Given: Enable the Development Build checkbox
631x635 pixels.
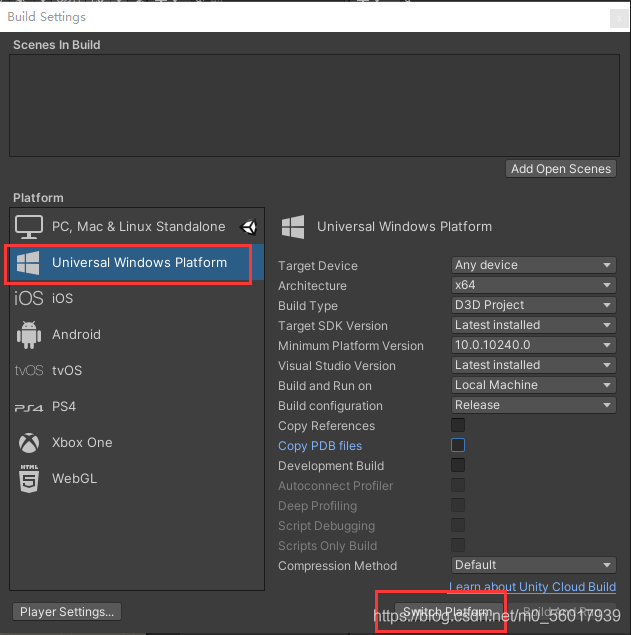Looking at the screenshot, I should tap(458, 465).
